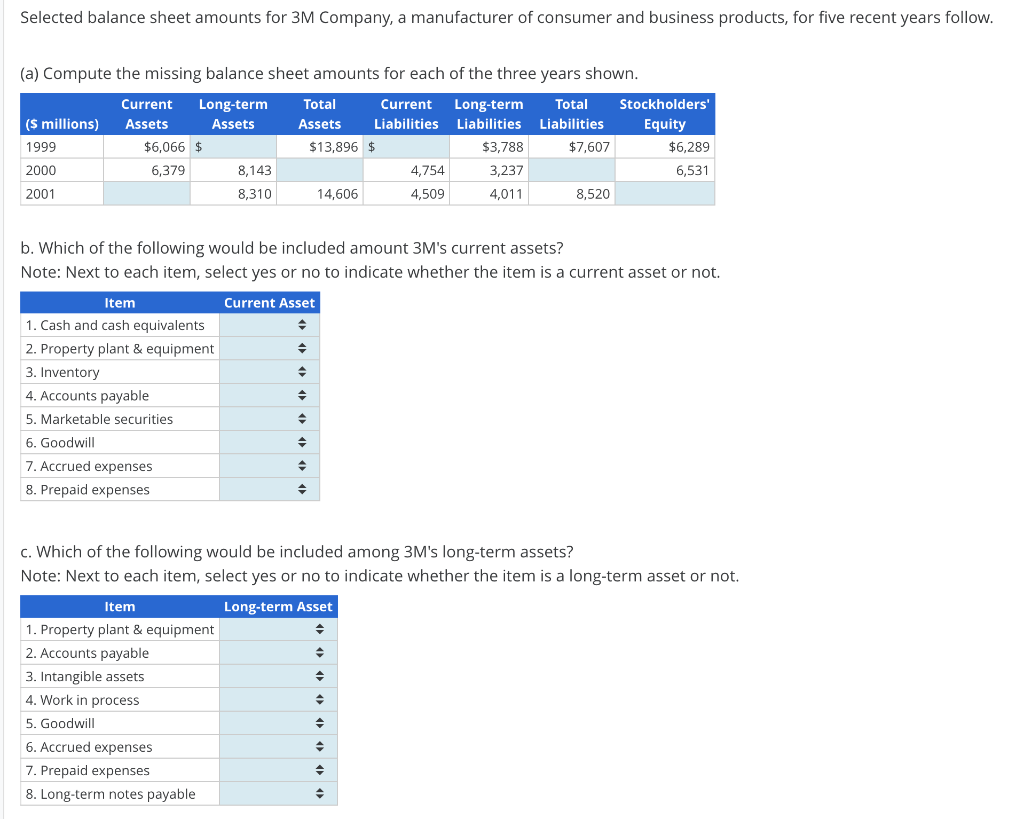
Task: Click the 1999 Current Liabilities input cell
Action: click(405, 146)
